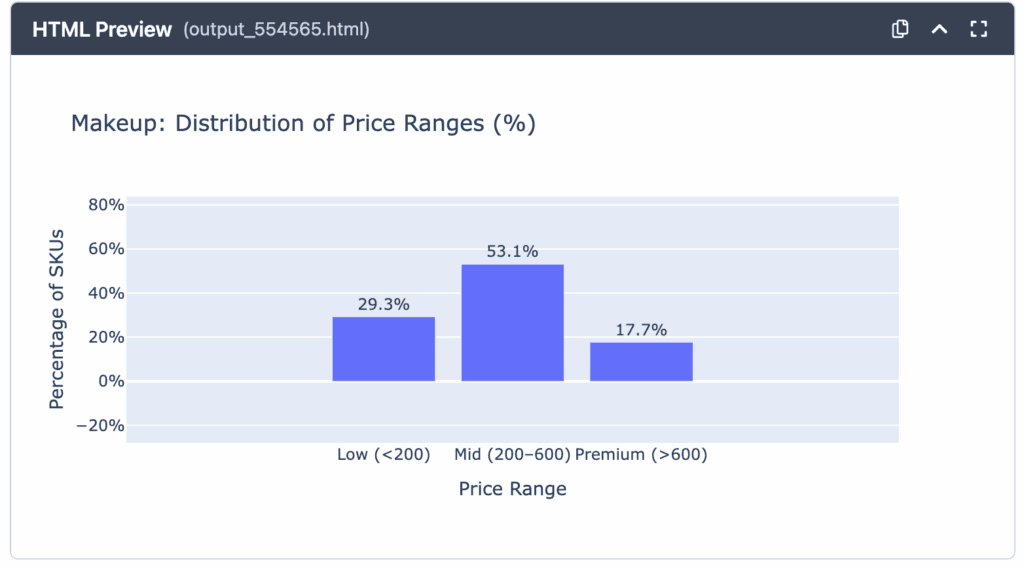This screenshot has width=1024, height=566.
Task: Click the 17.7% data label
Action: [x=641, y=330]
